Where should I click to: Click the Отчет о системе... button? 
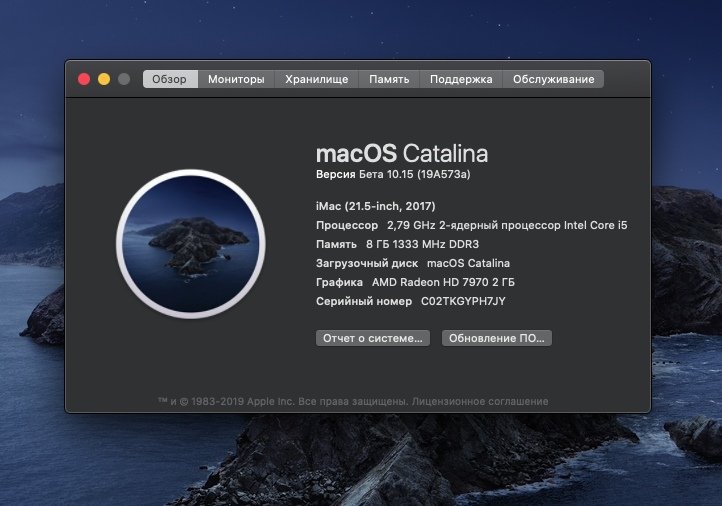(x=373, y=338)
